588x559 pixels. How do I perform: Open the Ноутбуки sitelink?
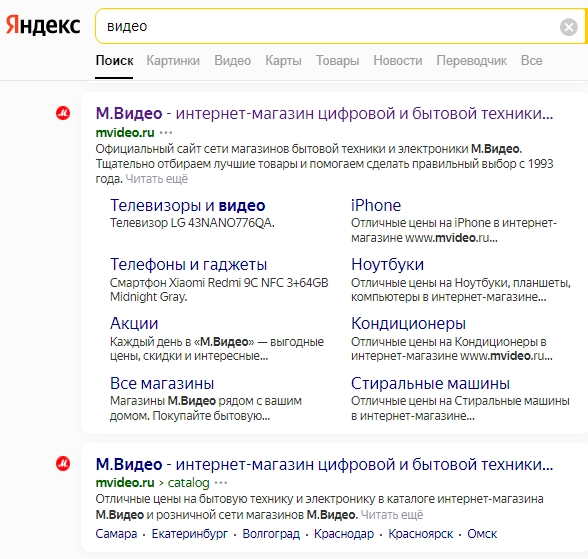[387, 264]
